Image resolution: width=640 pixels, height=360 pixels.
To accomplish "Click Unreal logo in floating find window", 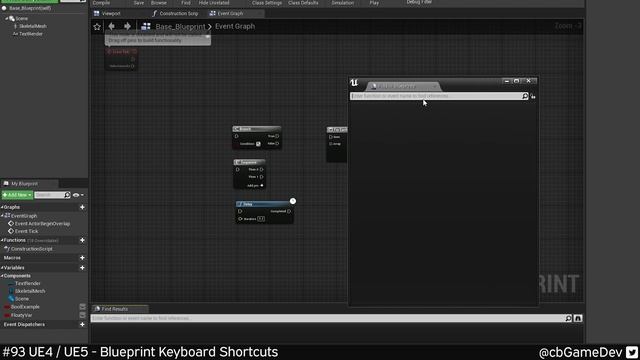I will 354,83.
